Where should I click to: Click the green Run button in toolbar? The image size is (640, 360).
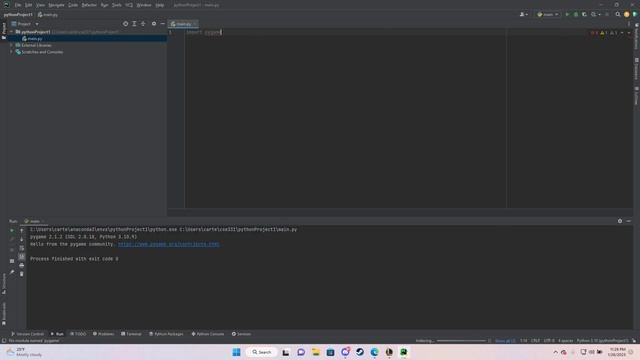pyautogui.click(x=567, y=14)
